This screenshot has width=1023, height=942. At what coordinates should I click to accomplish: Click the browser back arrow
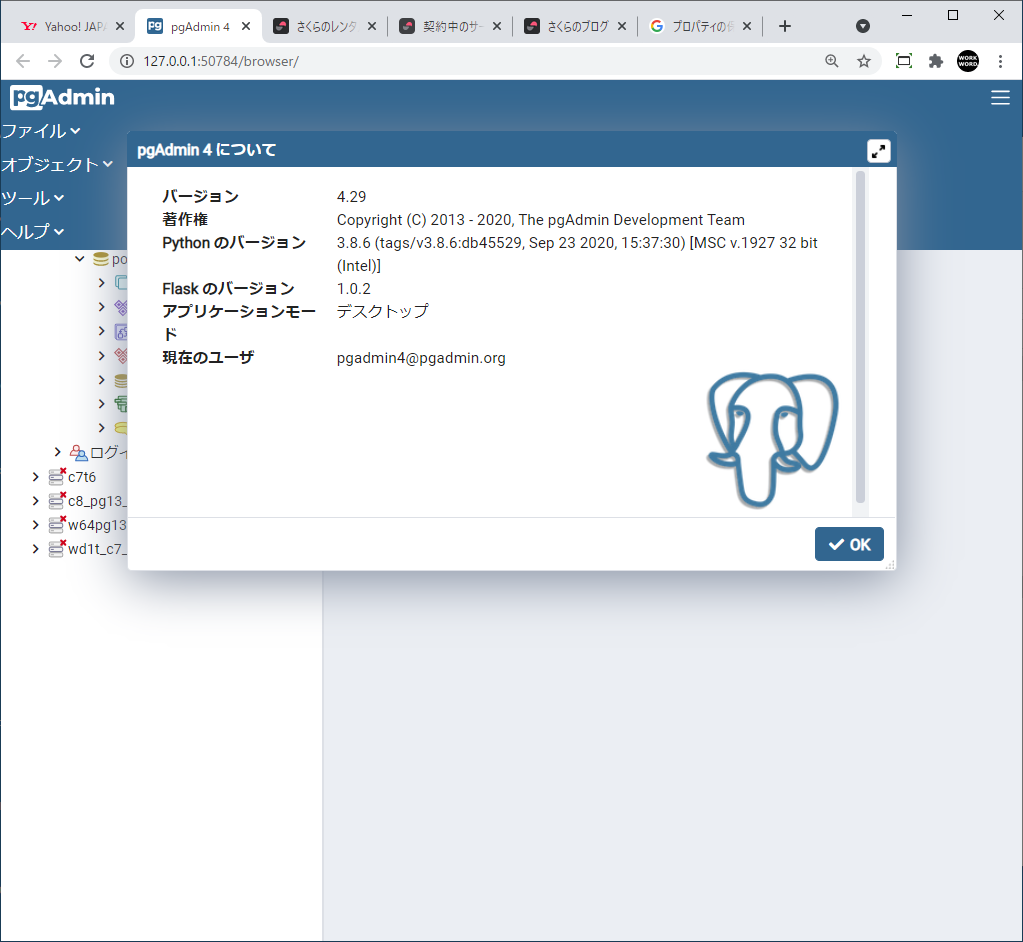(23, 61)
